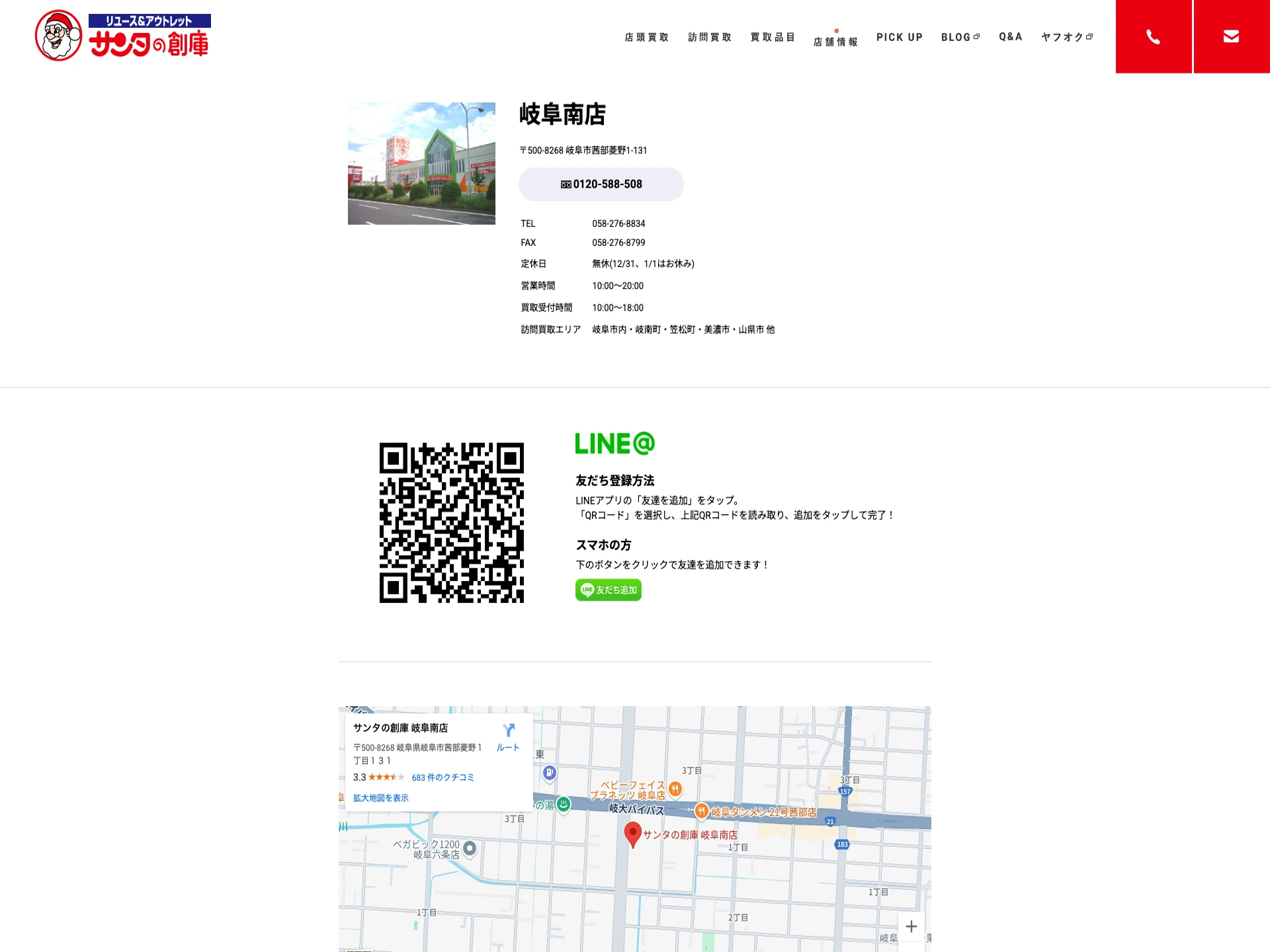Click the LINE@ logo

615,444
